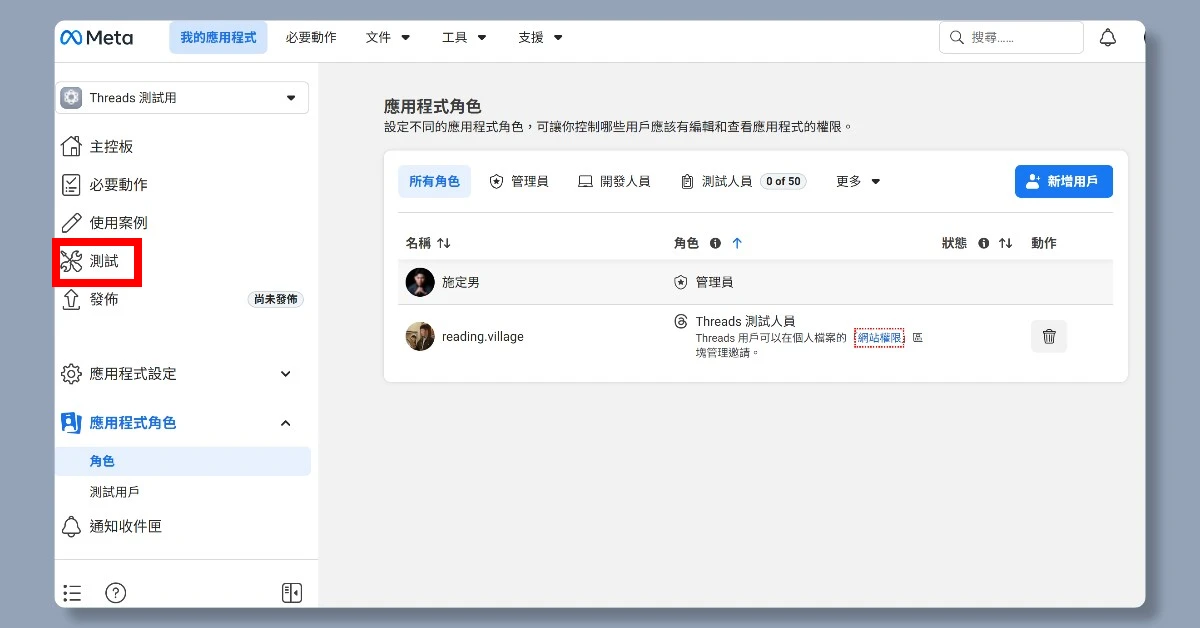Open the 工具 dropdown menu
Viewport: 1200px width, 628px height.
[464, 38]
